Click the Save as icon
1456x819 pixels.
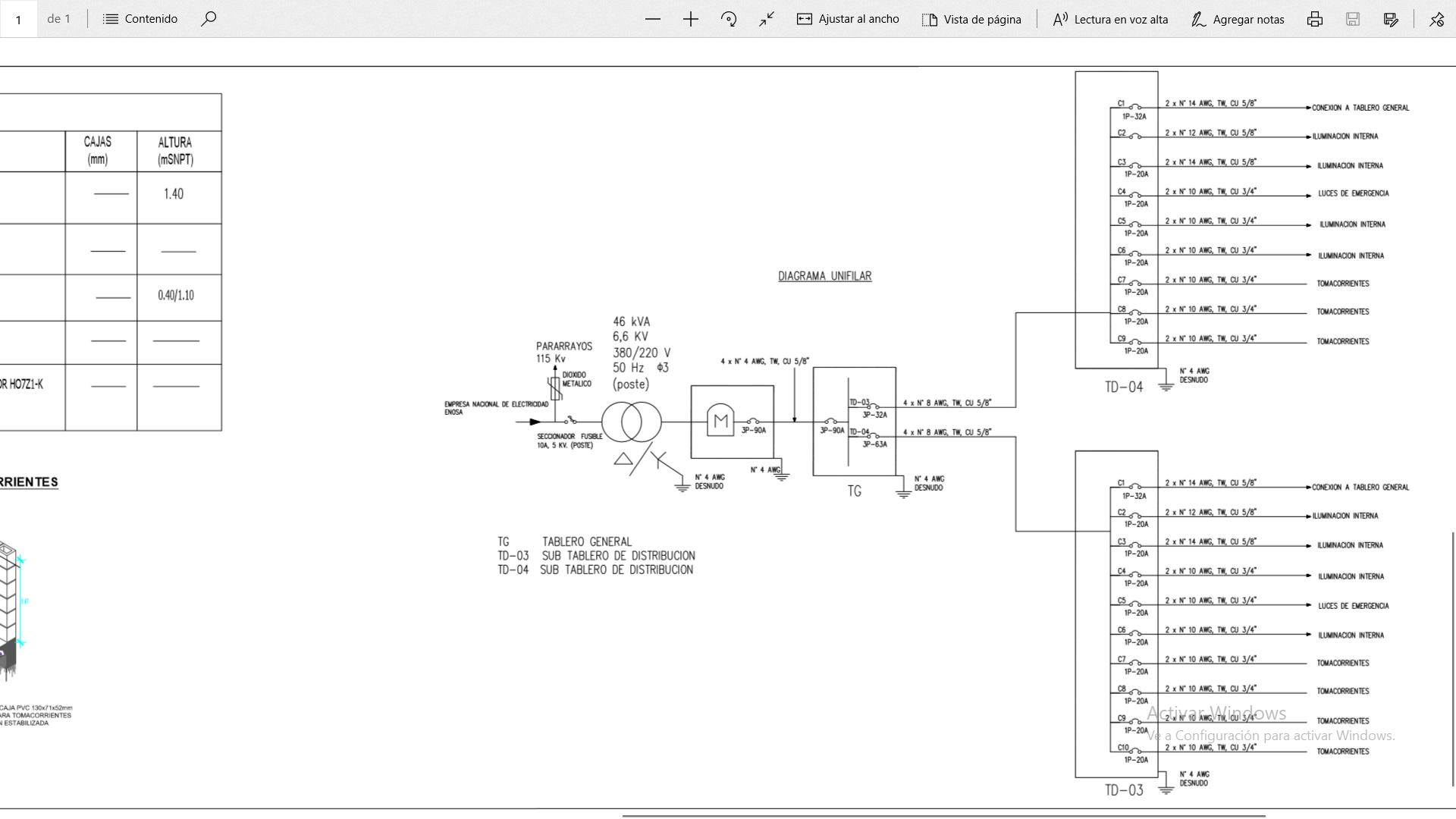pyautogui.click(x=1391, y=19)
